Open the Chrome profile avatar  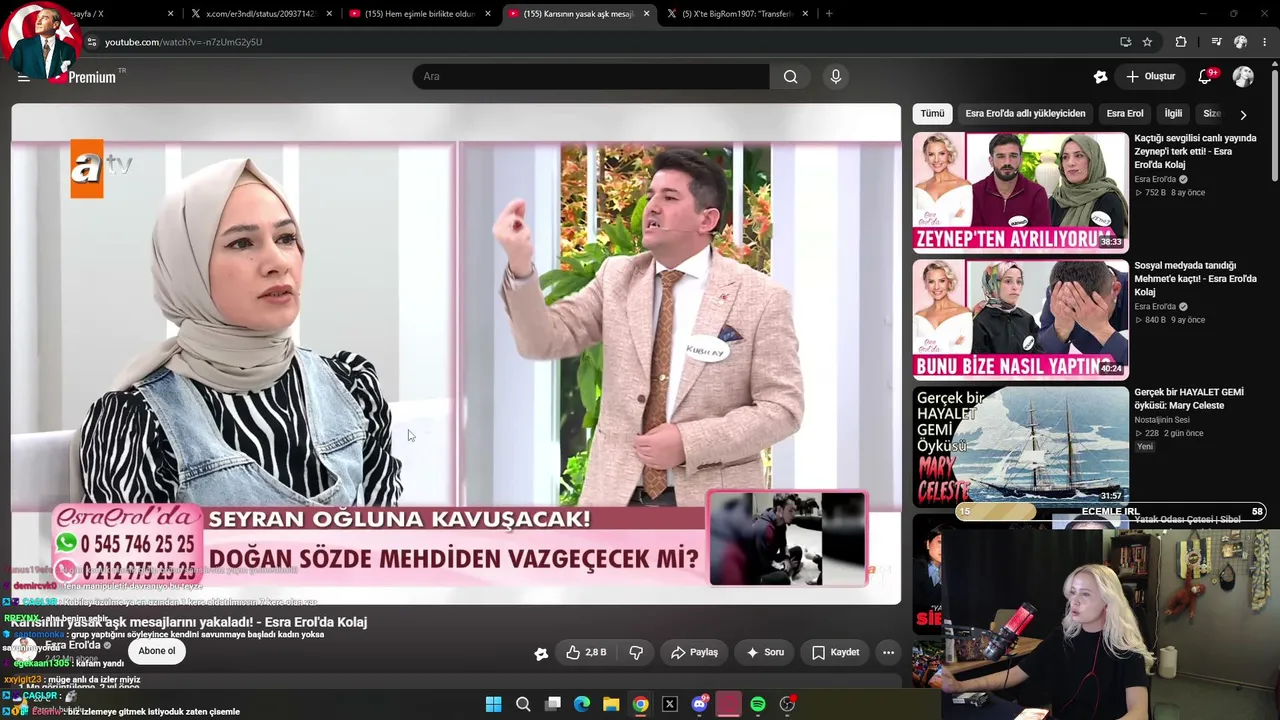coord(1240,42)
